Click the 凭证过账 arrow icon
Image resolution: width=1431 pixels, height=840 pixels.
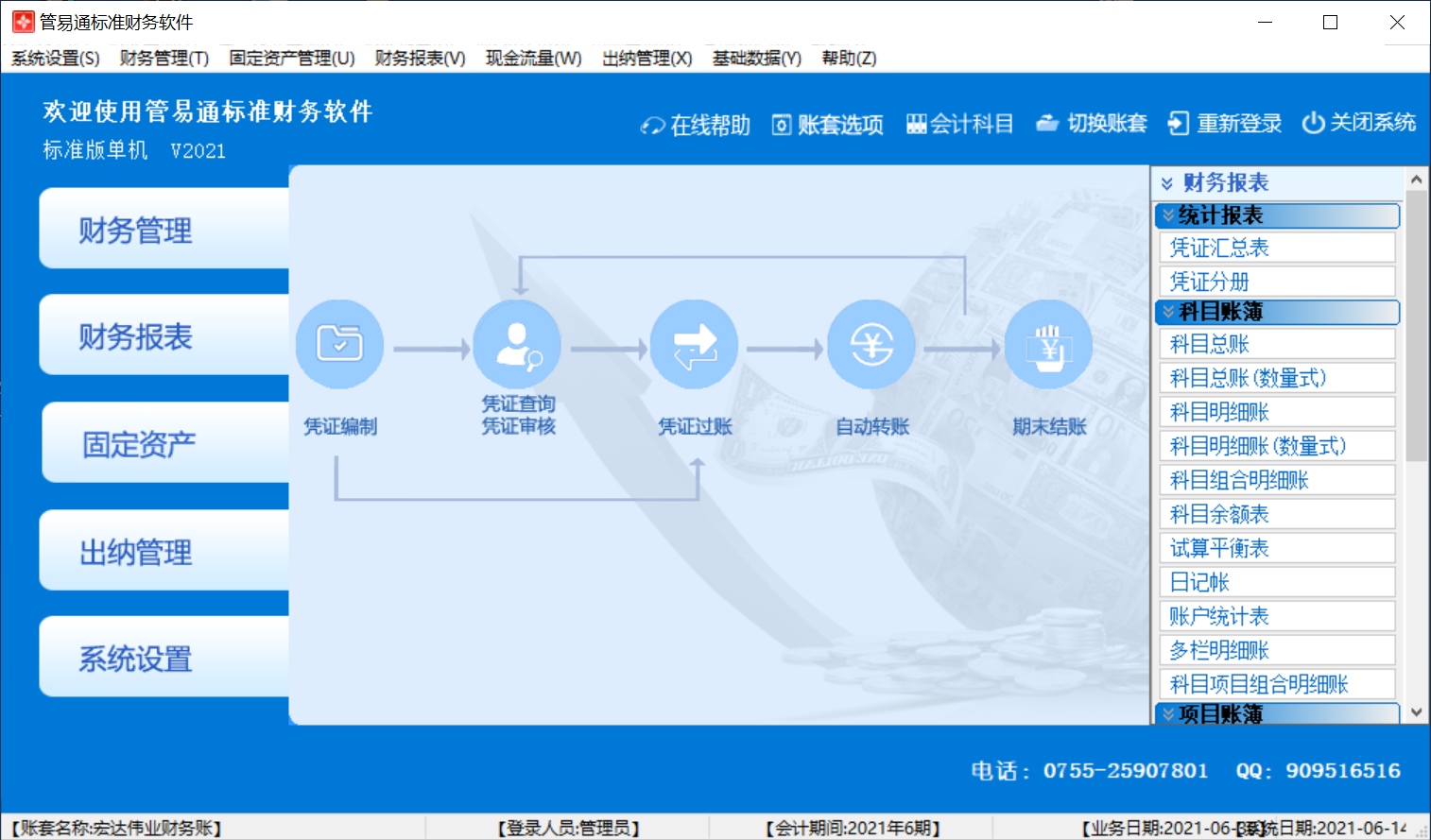tap(694, 344)
